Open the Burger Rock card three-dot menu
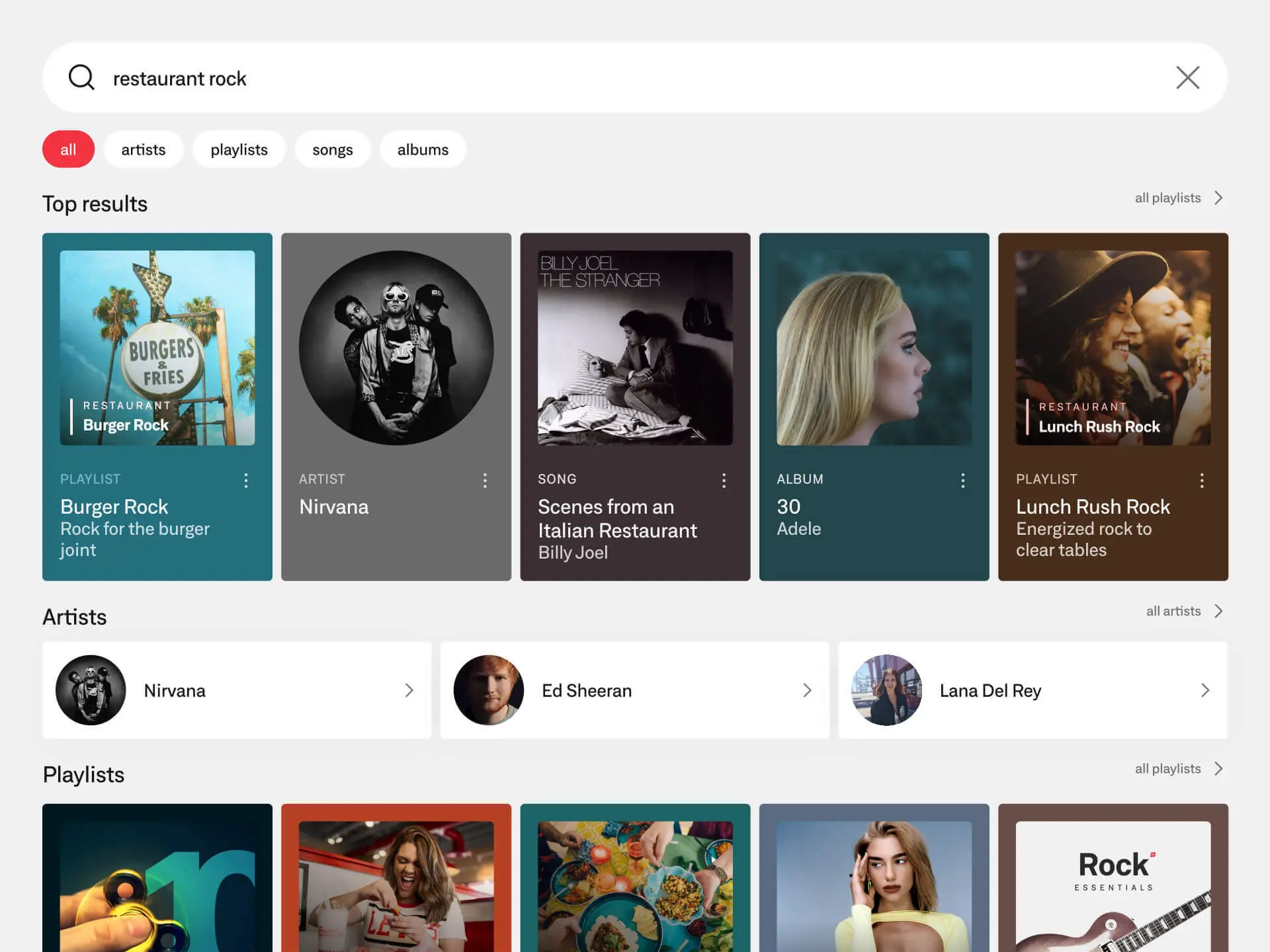Screen dimensions: 1270x952 click(246, 481)
